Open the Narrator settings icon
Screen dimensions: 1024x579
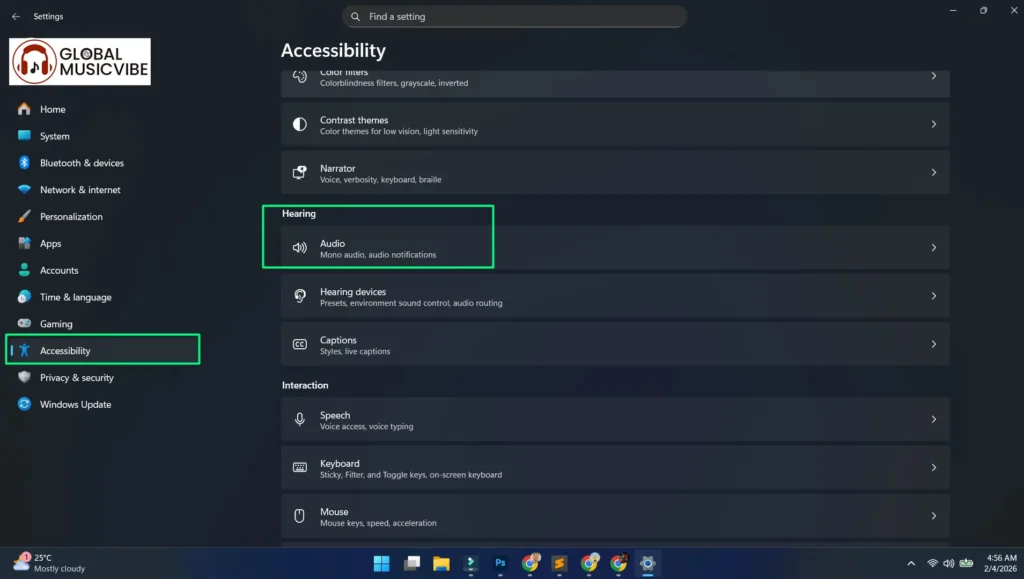click(299, 172)
